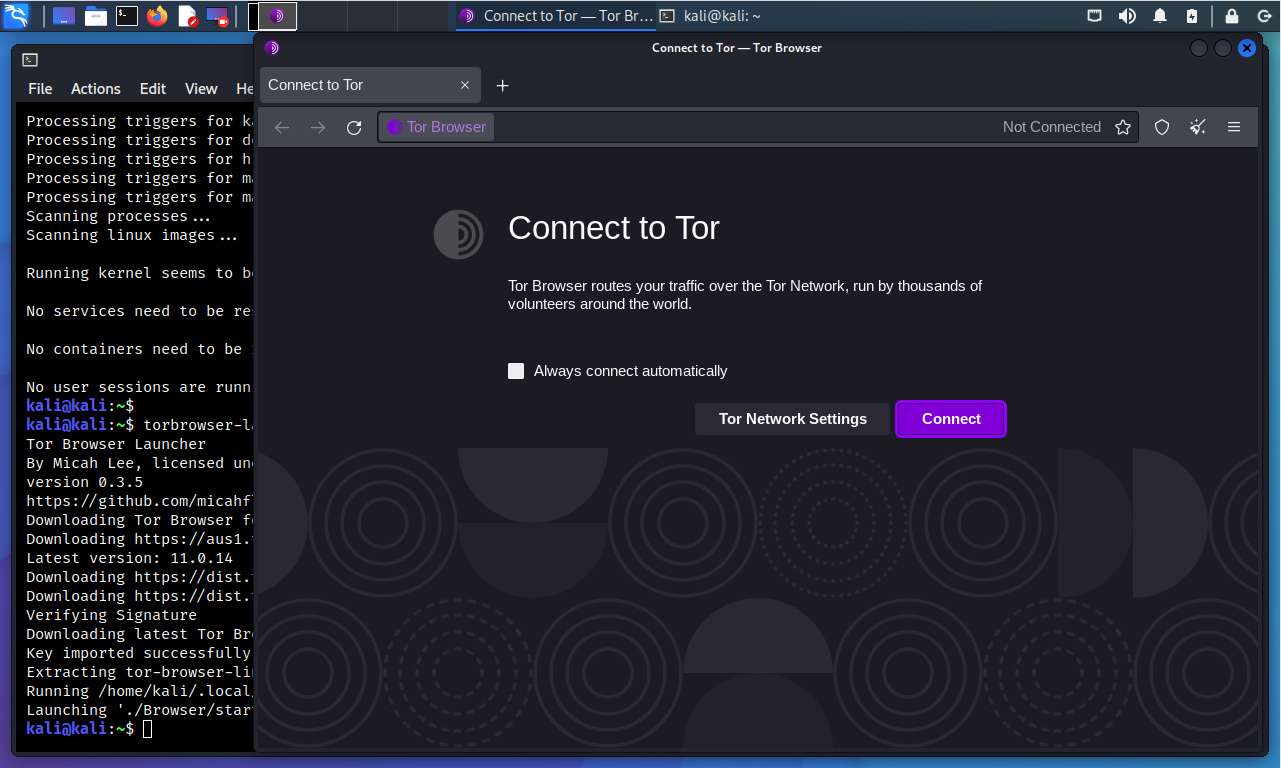Select the Connect to Tor tab
Screen dimensions: 1281x768
[x=355, y=86]
